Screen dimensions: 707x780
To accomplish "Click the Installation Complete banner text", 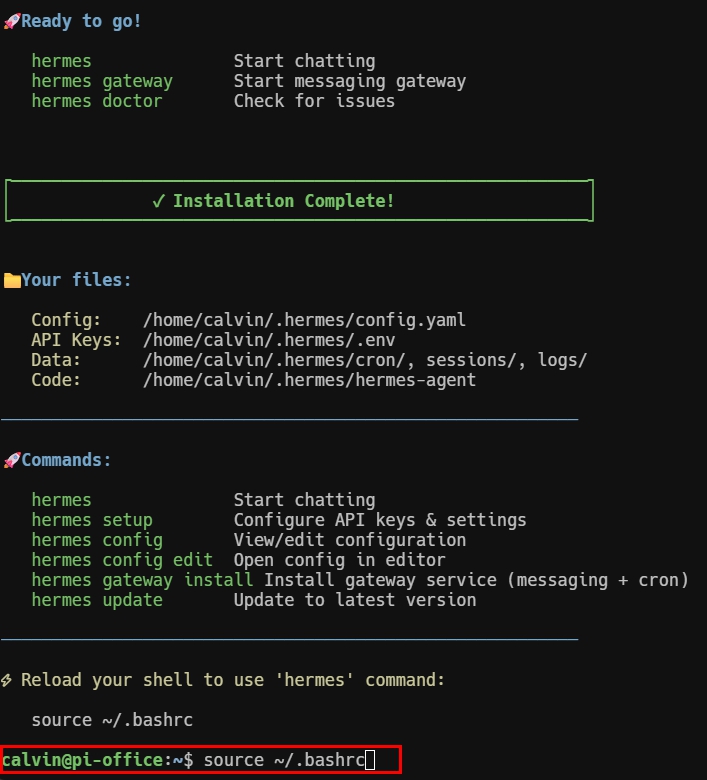I will [283, 201].
